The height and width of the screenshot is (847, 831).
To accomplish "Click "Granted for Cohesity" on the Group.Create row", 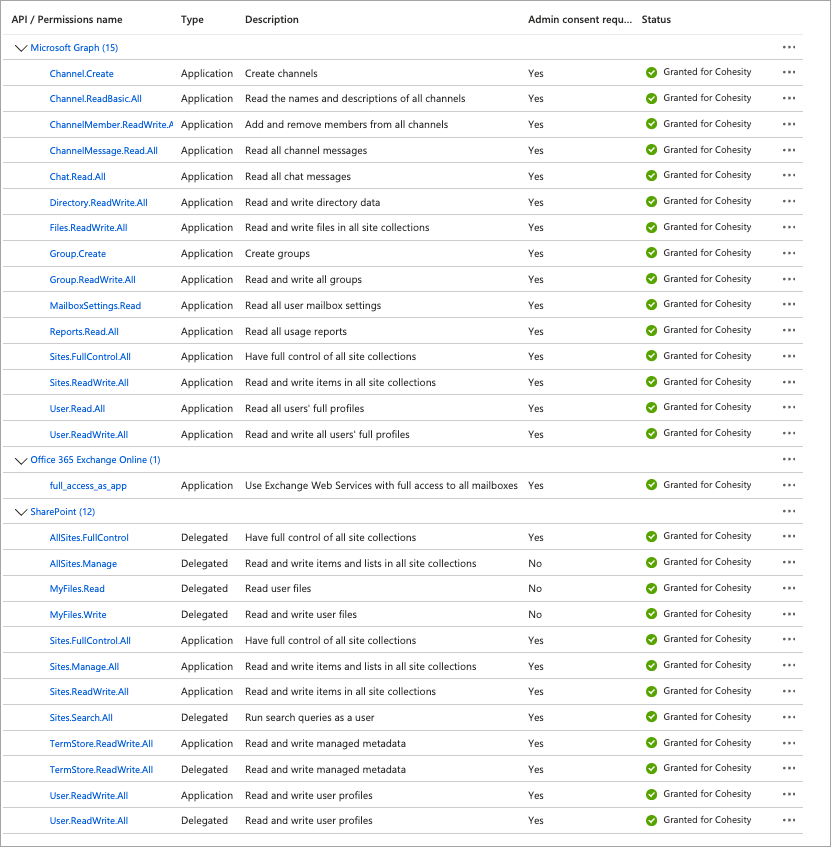I will [707, 253].
